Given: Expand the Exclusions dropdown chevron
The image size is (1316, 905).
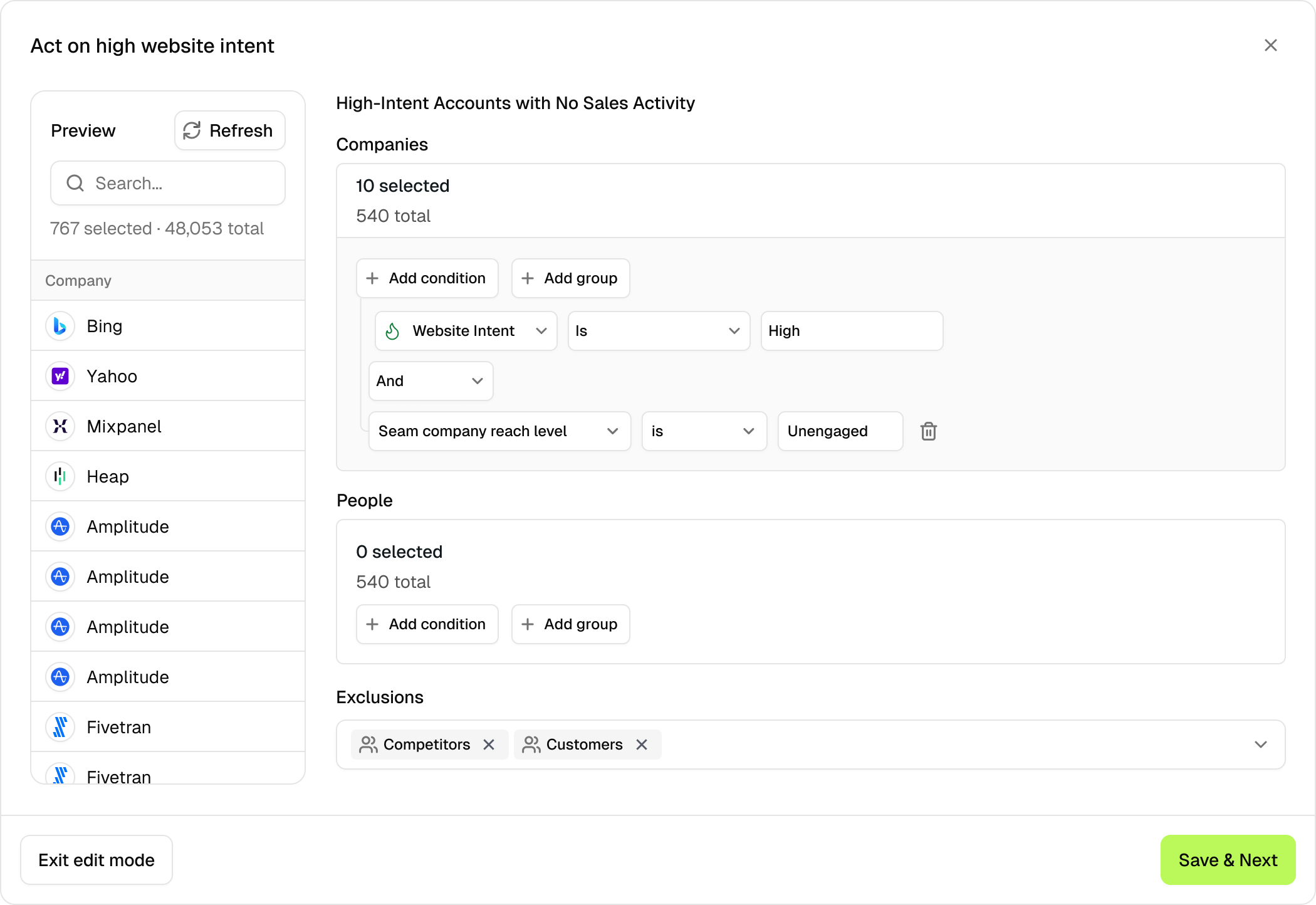Looking at the screenshot, I should (x=1261, y=745).
